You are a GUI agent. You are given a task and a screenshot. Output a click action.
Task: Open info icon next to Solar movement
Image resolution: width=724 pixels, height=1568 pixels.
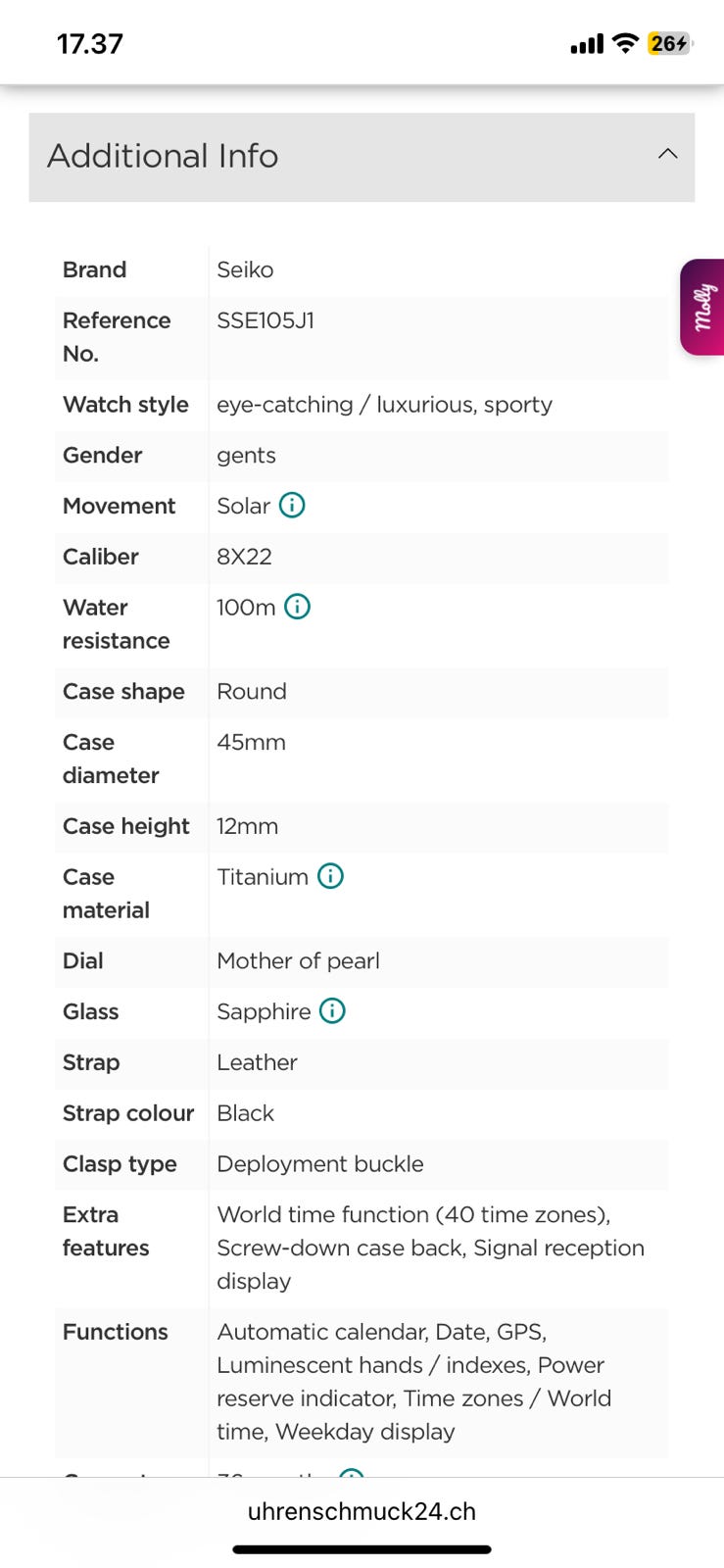[292, 505]
